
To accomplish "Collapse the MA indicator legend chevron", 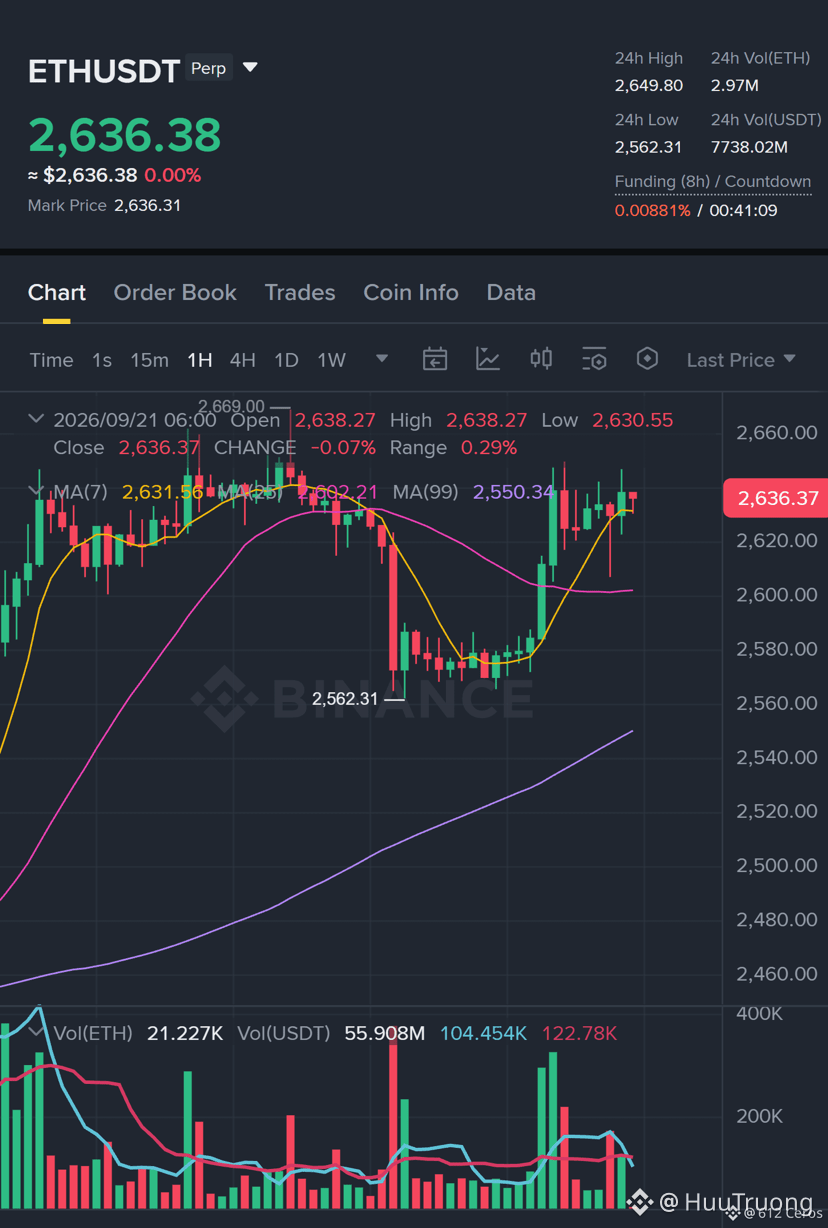I will coord(36,491).
